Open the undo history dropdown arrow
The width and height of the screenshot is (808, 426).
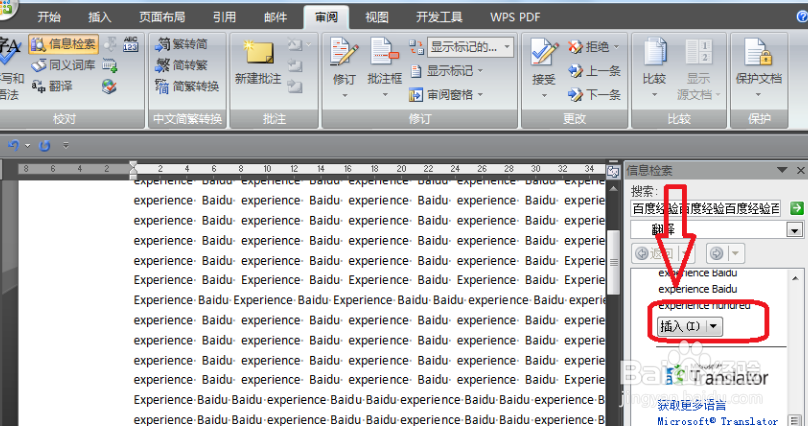[28, 146]
